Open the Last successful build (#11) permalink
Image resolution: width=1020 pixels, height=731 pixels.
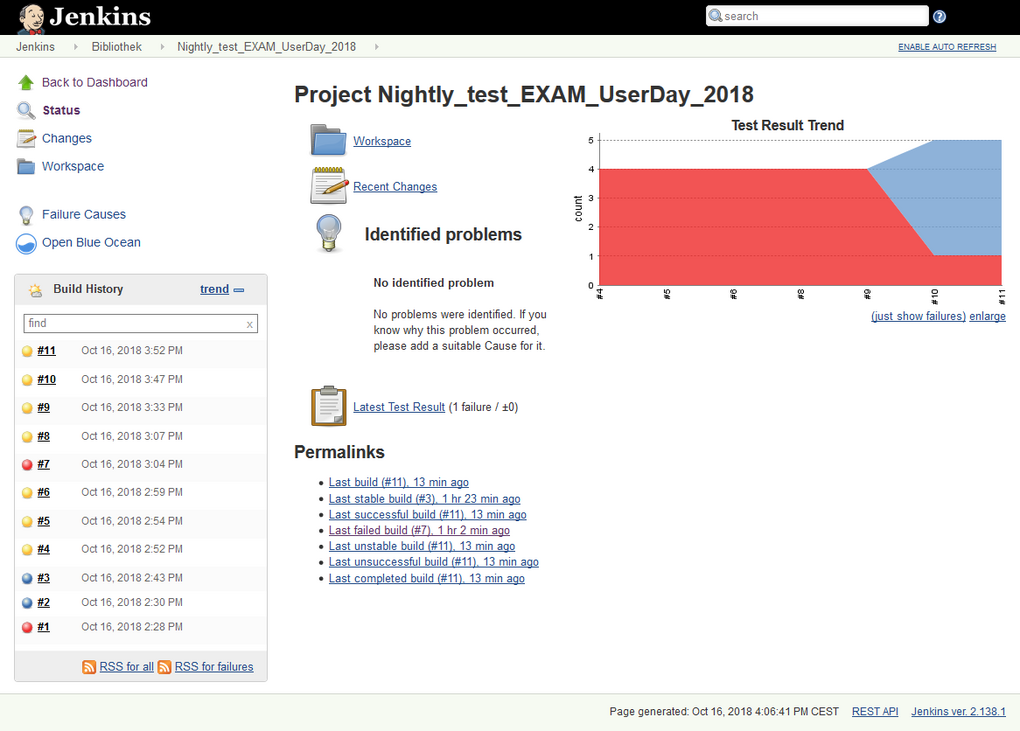[427, 514]
